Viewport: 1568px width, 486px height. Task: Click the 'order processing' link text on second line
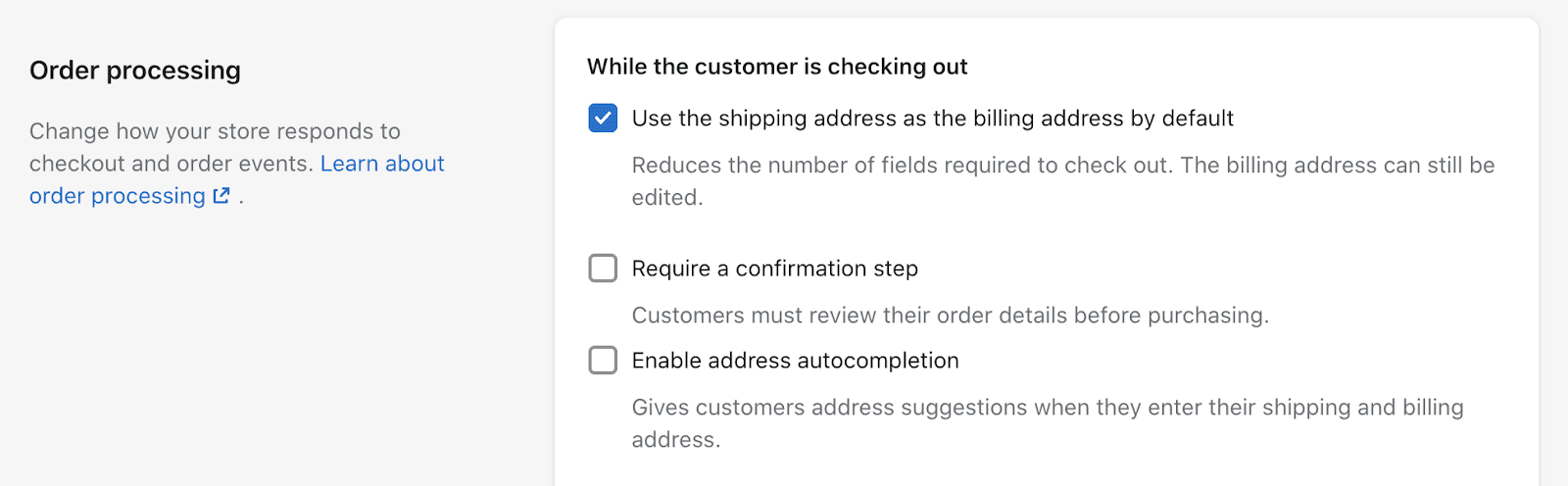pos(118,196)
